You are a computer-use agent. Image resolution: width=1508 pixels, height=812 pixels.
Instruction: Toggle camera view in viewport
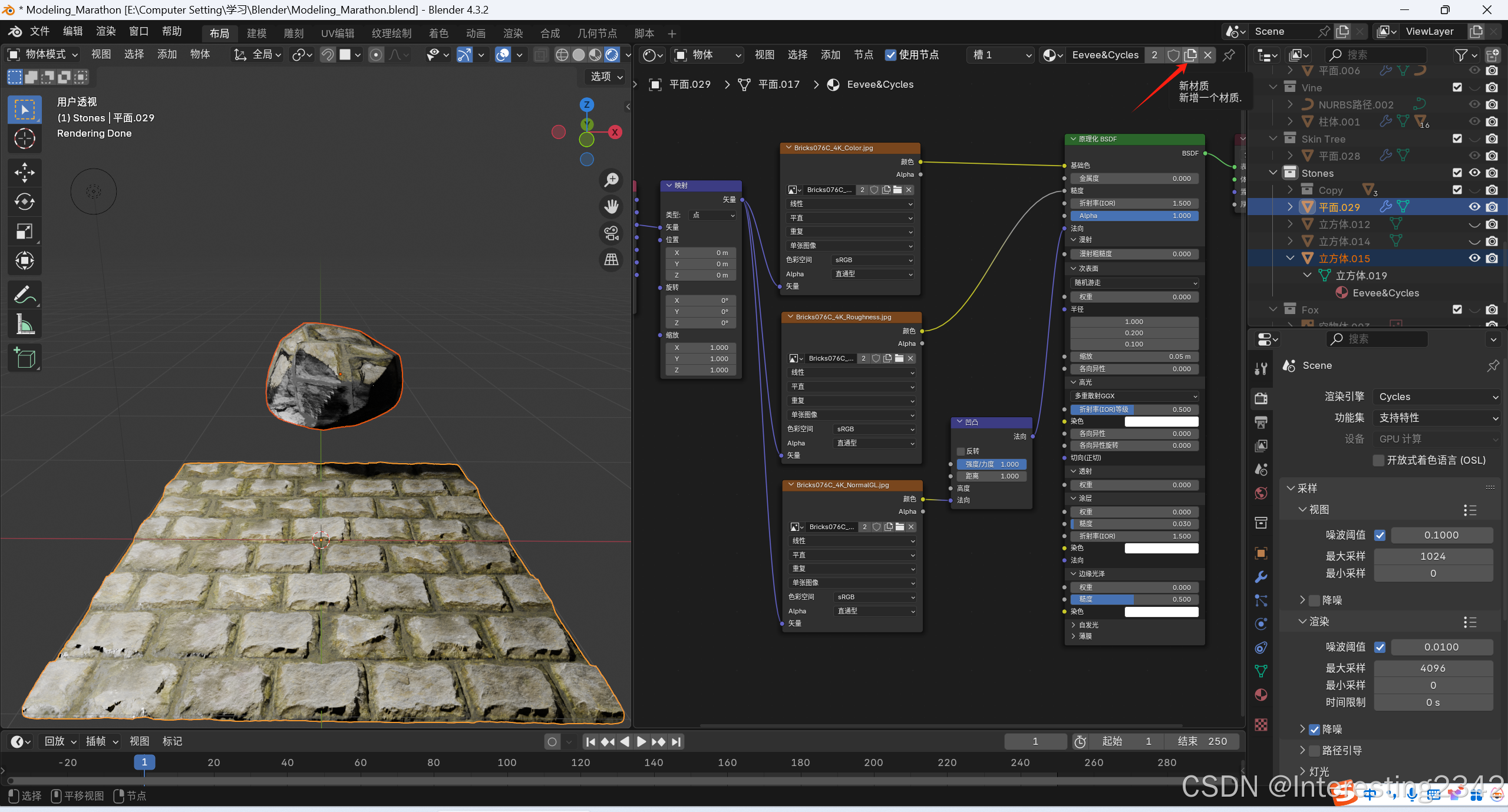pos(611,233)
